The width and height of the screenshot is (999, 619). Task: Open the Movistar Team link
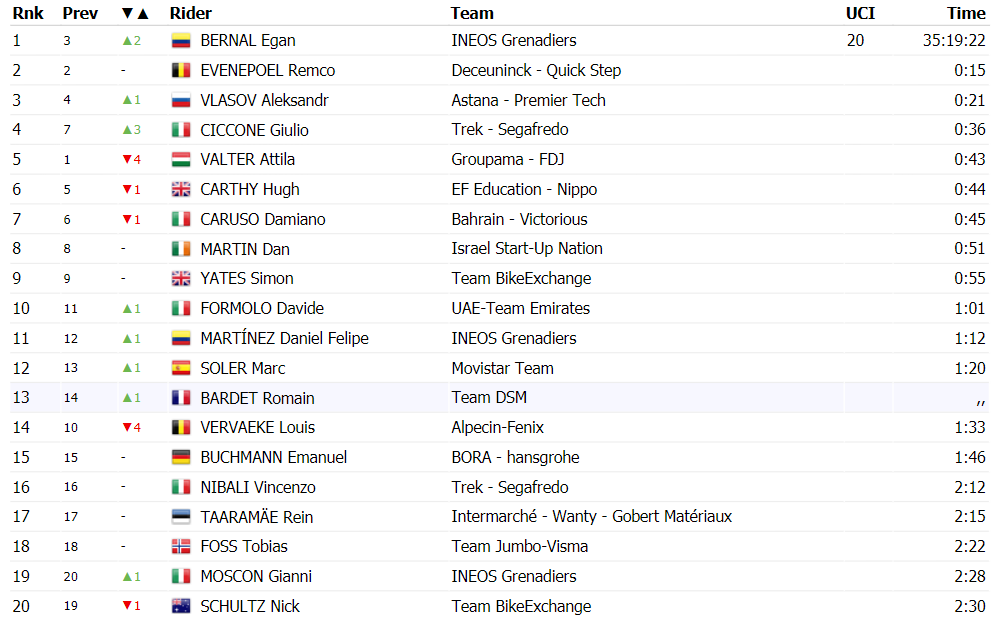pyautogui.click(x=503, y=368)
